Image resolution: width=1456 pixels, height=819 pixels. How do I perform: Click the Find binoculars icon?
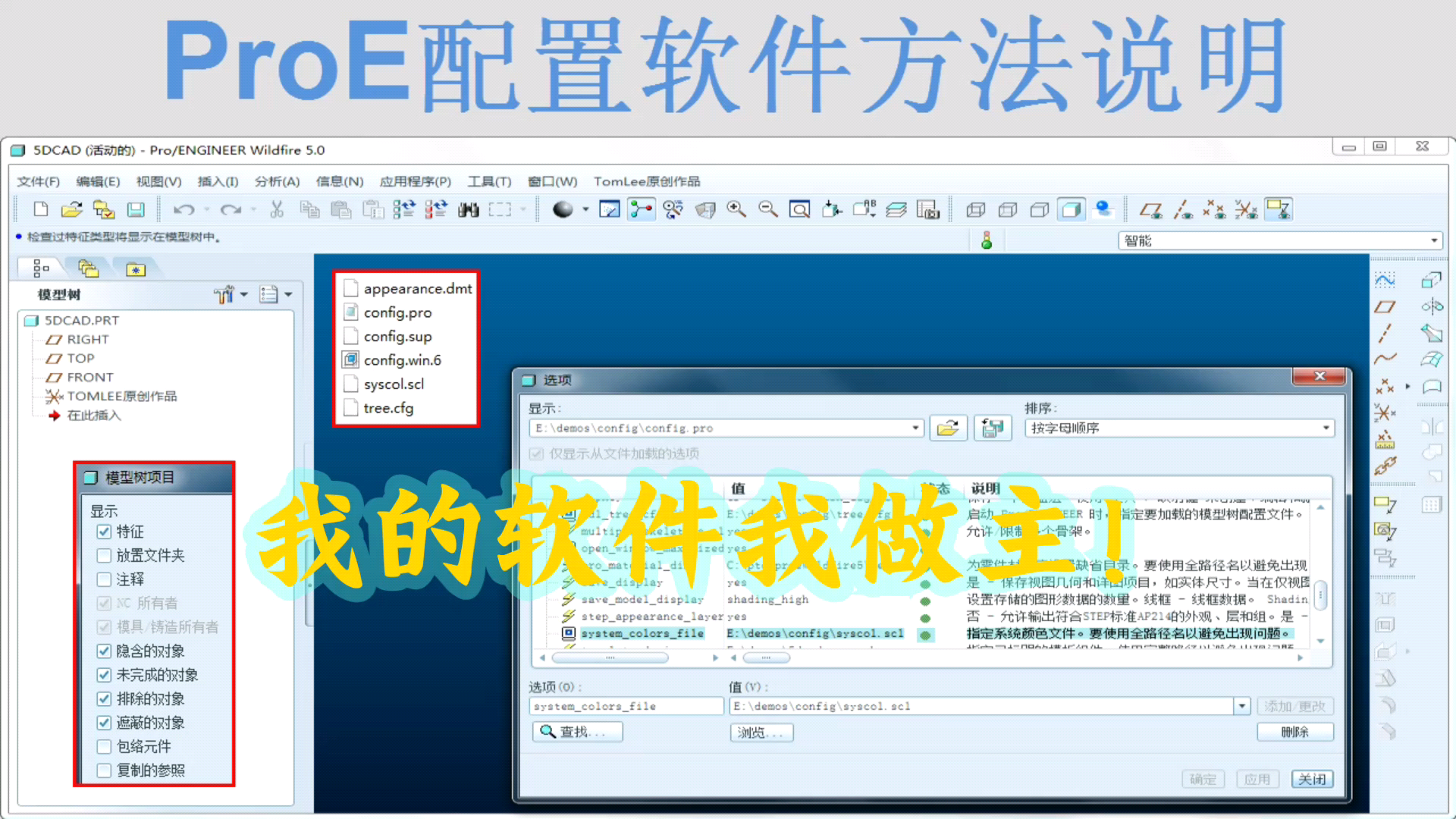pos(468,209)
